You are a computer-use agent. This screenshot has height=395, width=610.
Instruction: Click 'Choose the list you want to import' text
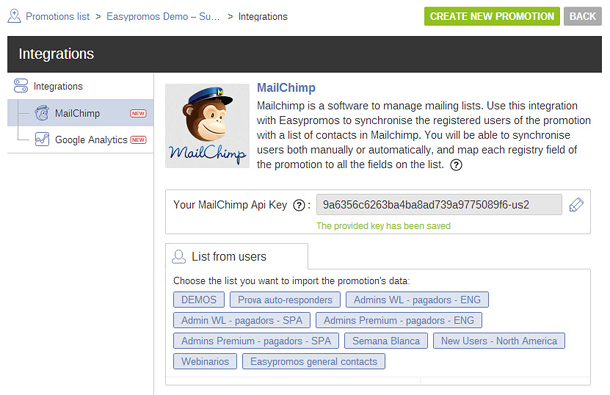pyautogui.click(x=291, y=281)
